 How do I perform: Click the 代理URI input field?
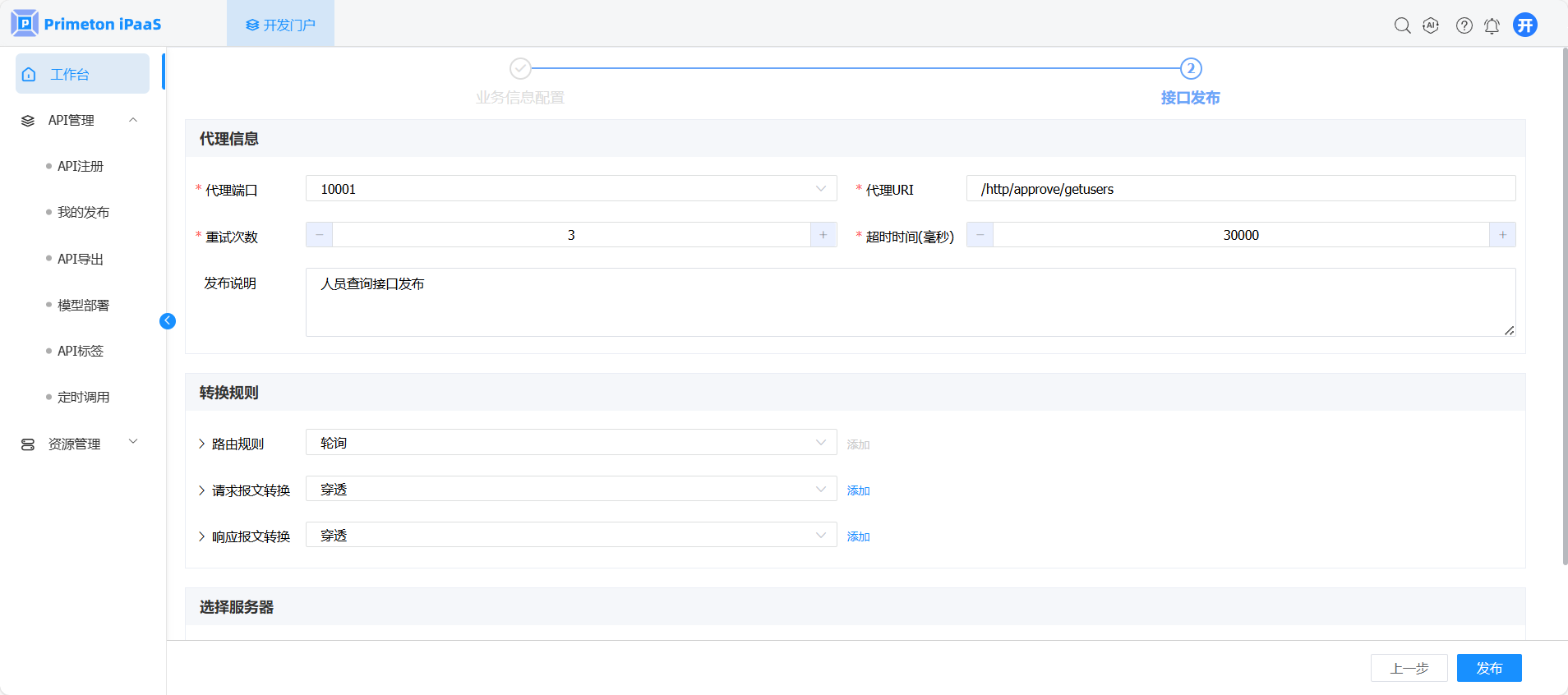point(1240,189)
